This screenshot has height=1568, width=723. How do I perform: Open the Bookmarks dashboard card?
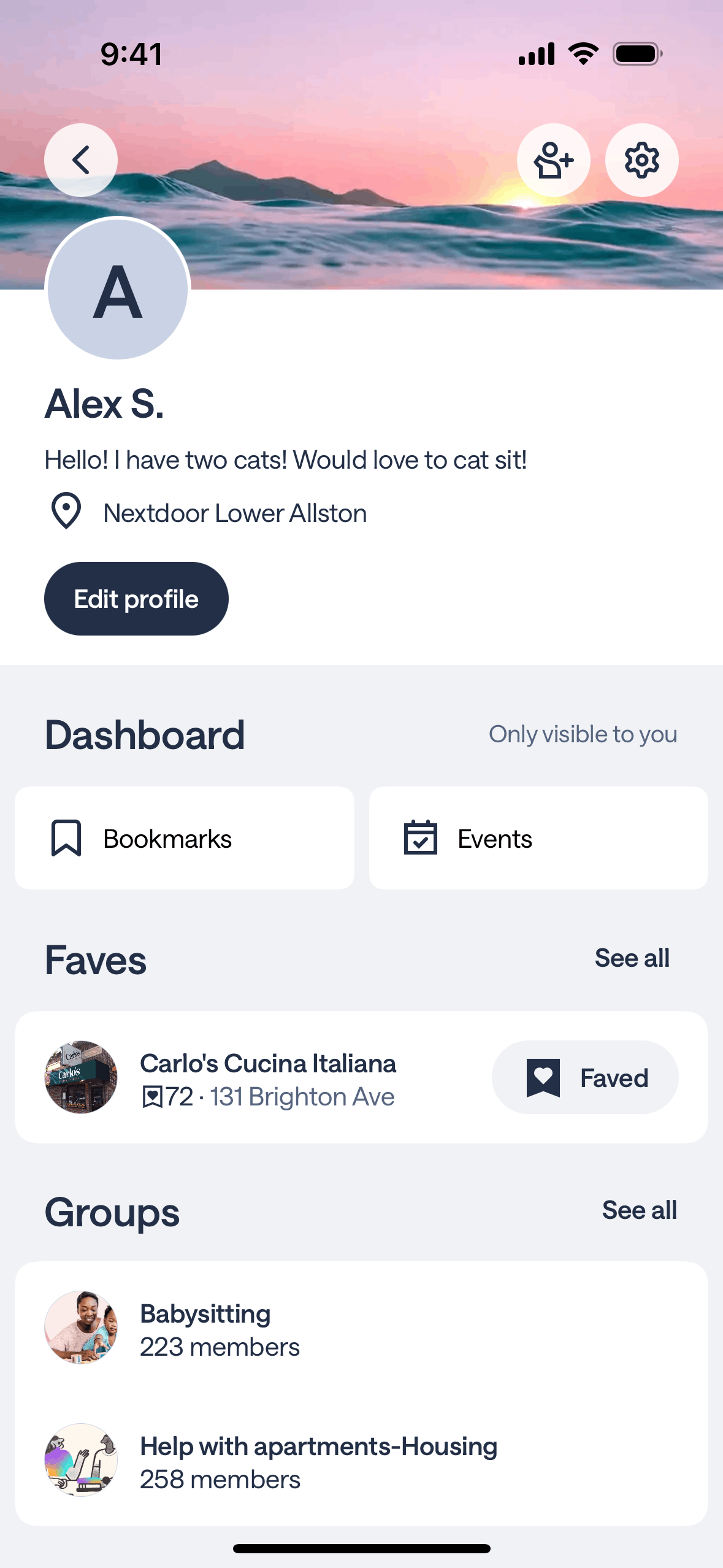tap(184, 838)
